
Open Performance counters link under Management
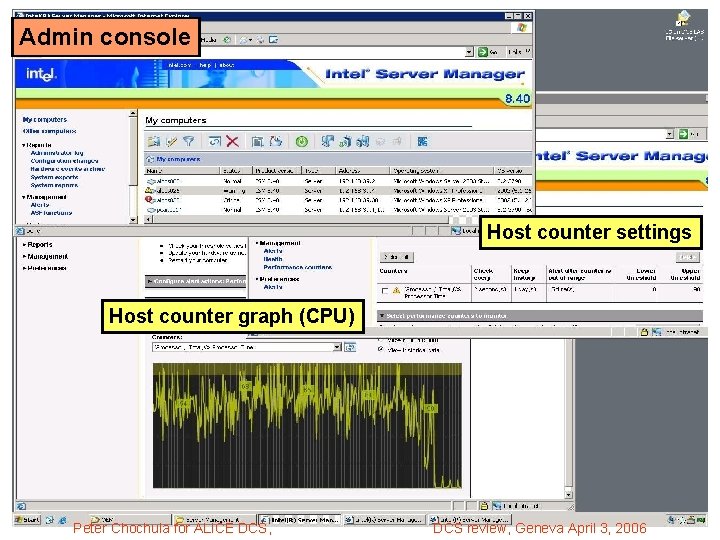pos(298,267)
